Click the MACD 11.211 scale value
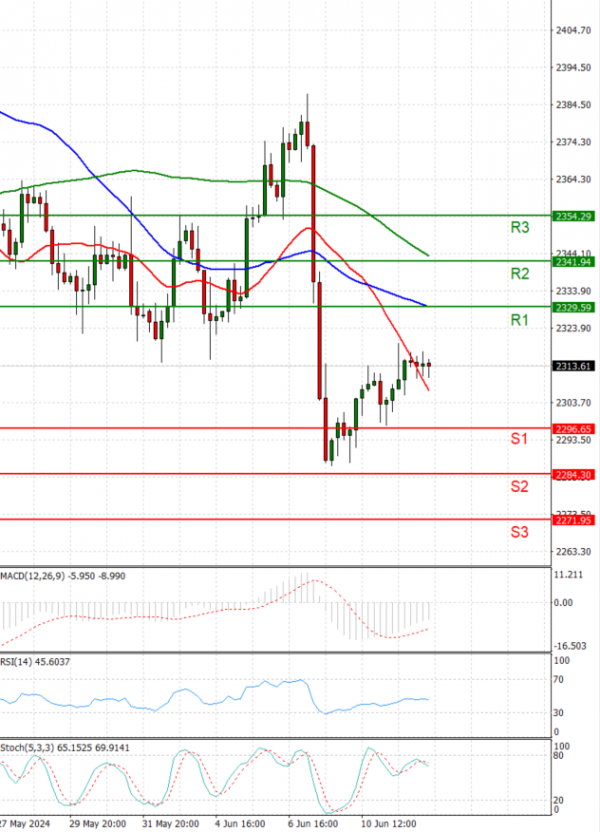Screen dimensions: 600x832 point(568,575)
